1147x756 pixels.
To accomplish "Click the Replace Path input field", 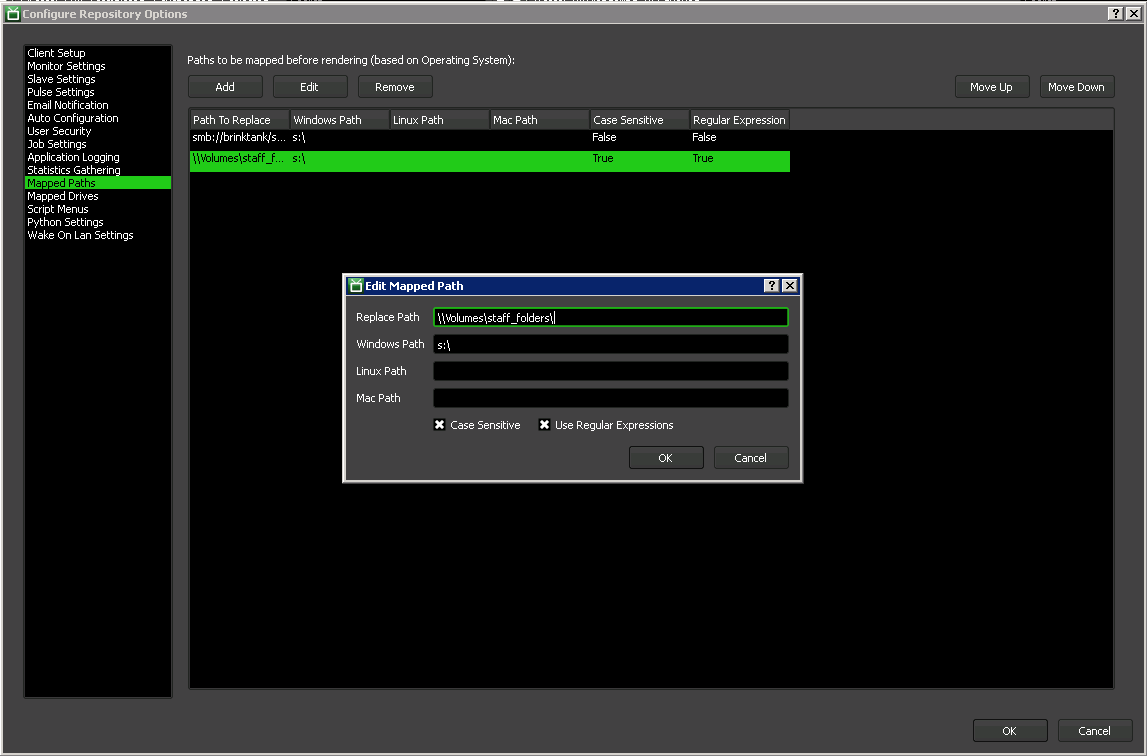I will (610, 318).
